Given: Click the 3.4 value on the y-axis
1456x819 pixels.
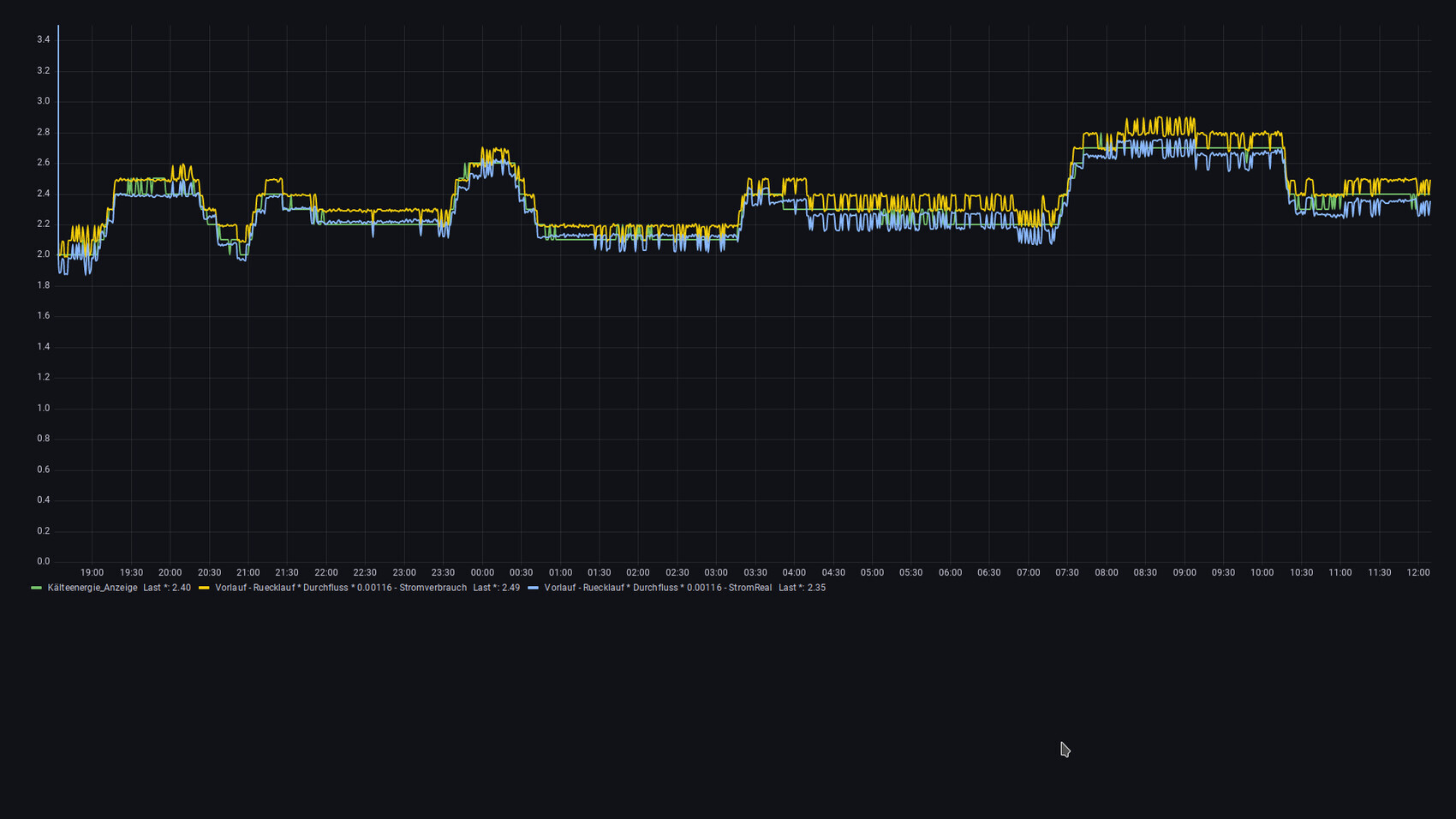Looking at the screenshot, I should pos(43,39).
